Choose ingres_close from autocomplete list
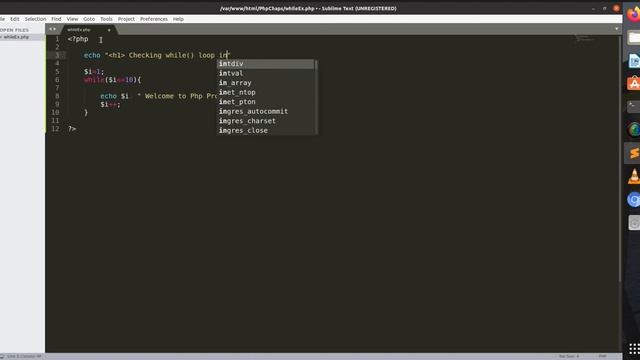 tap(265, 130)
